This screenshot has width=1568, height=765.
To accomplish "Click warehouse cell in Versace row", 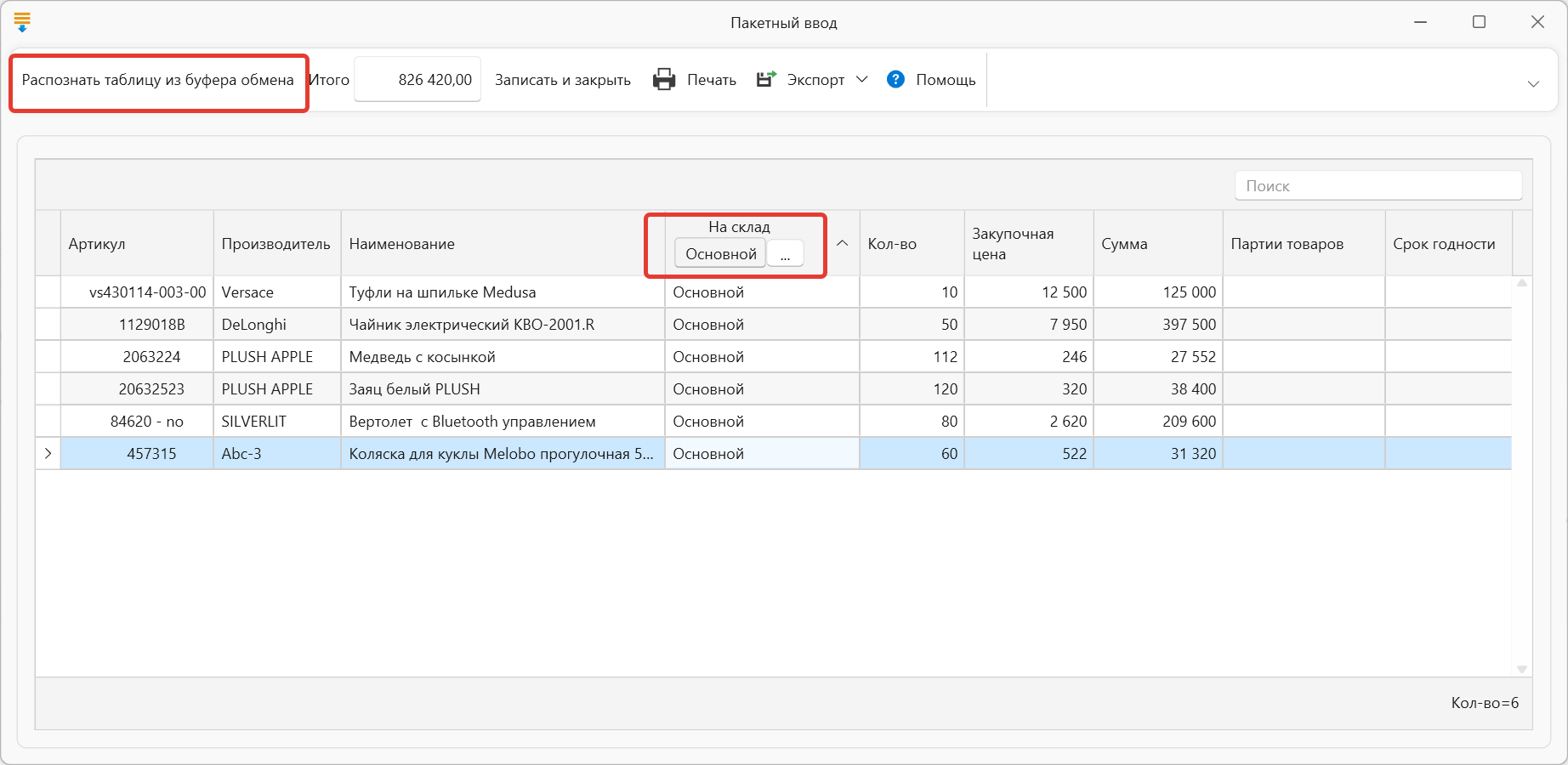I will tap(762, 292).
